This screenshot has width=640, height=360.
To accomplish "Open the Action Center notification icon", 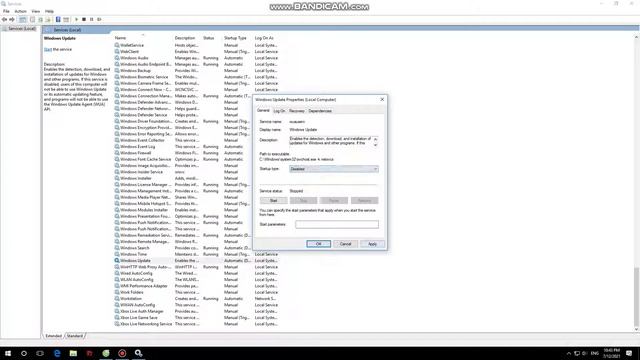I will pos(629,353).
